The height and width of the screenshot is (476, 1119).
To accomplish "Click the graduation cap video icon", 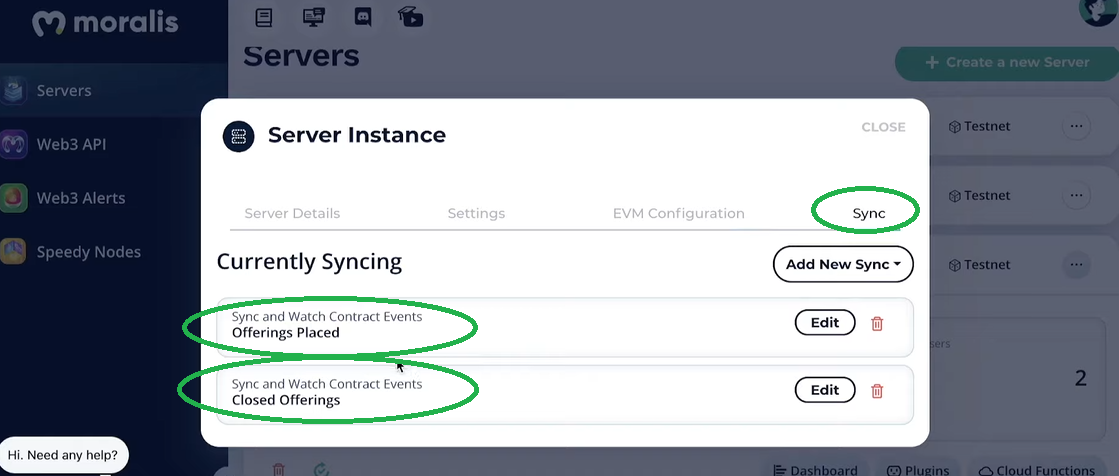I will coord(410,17).
